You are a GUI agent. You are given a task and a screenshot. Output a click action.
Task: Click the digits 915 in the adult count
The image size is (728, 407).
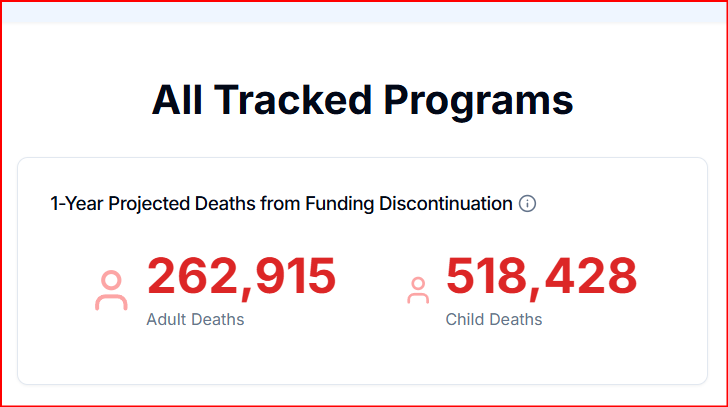pyautogui.click(x=295, y=276)
